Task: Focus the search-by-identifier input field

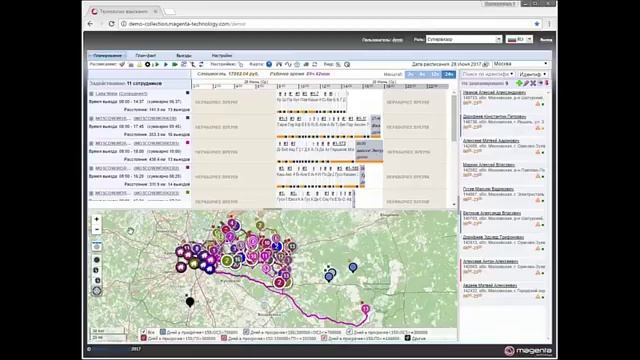Action: click(485, 74)
